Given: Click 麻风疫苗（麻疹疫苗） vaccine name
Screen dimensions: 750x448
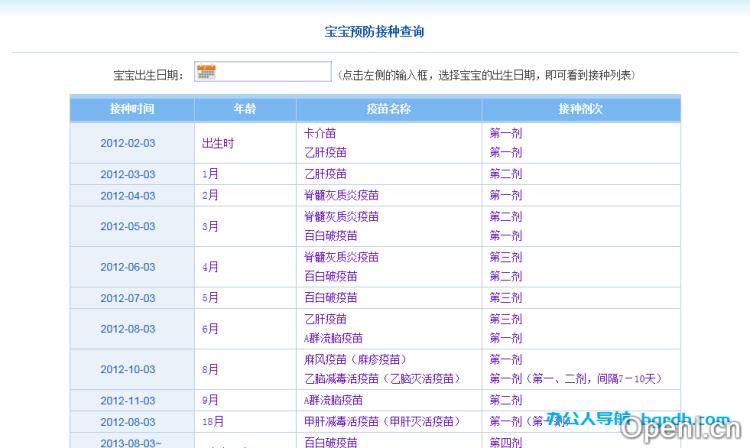Looking at the screenshot, I should [x=355, y=359].
